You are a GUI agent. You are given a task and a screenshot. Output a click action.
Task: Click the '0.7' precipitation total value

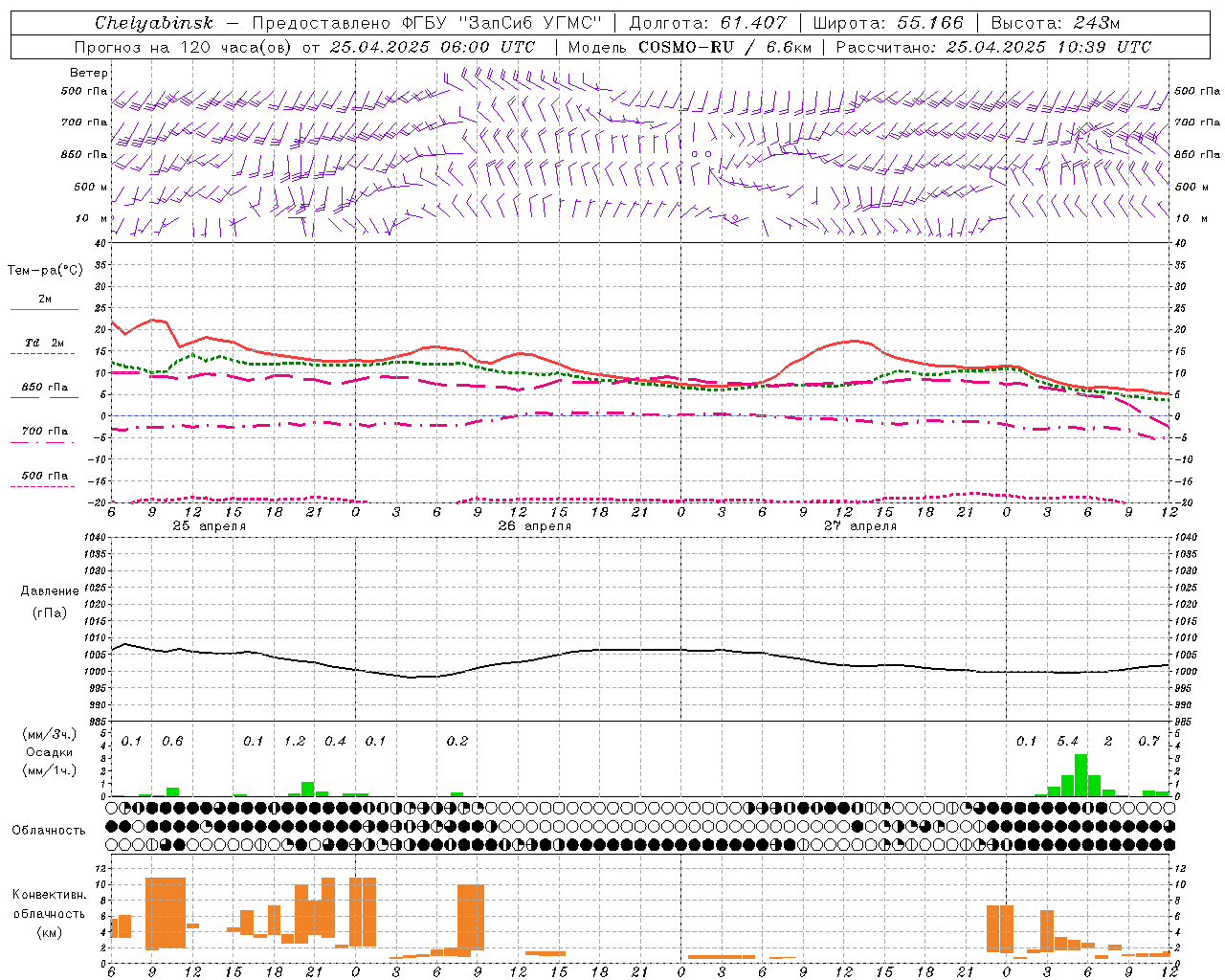point(1148,741)
